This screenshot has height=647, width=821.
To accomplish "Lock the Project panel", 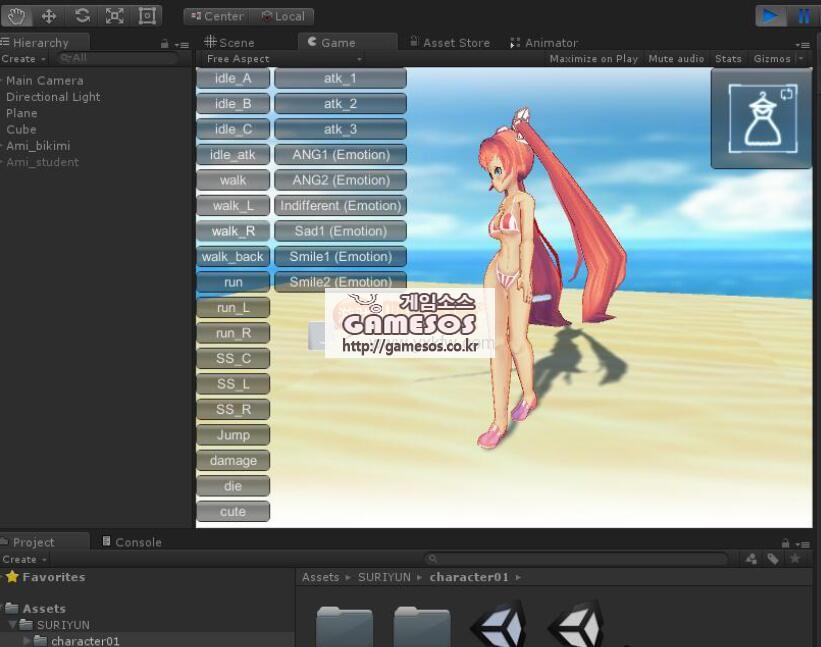I will 785,543.
